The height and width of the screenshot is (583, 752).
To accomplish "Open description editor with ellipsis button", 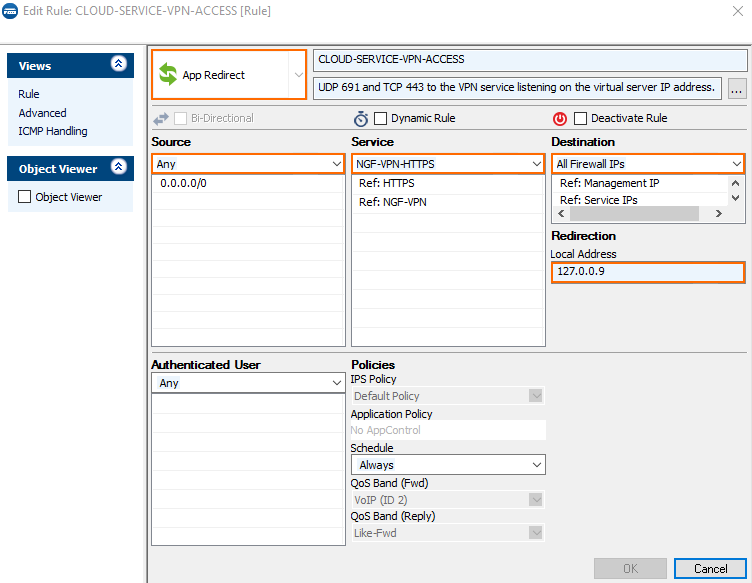I will 737,88.
